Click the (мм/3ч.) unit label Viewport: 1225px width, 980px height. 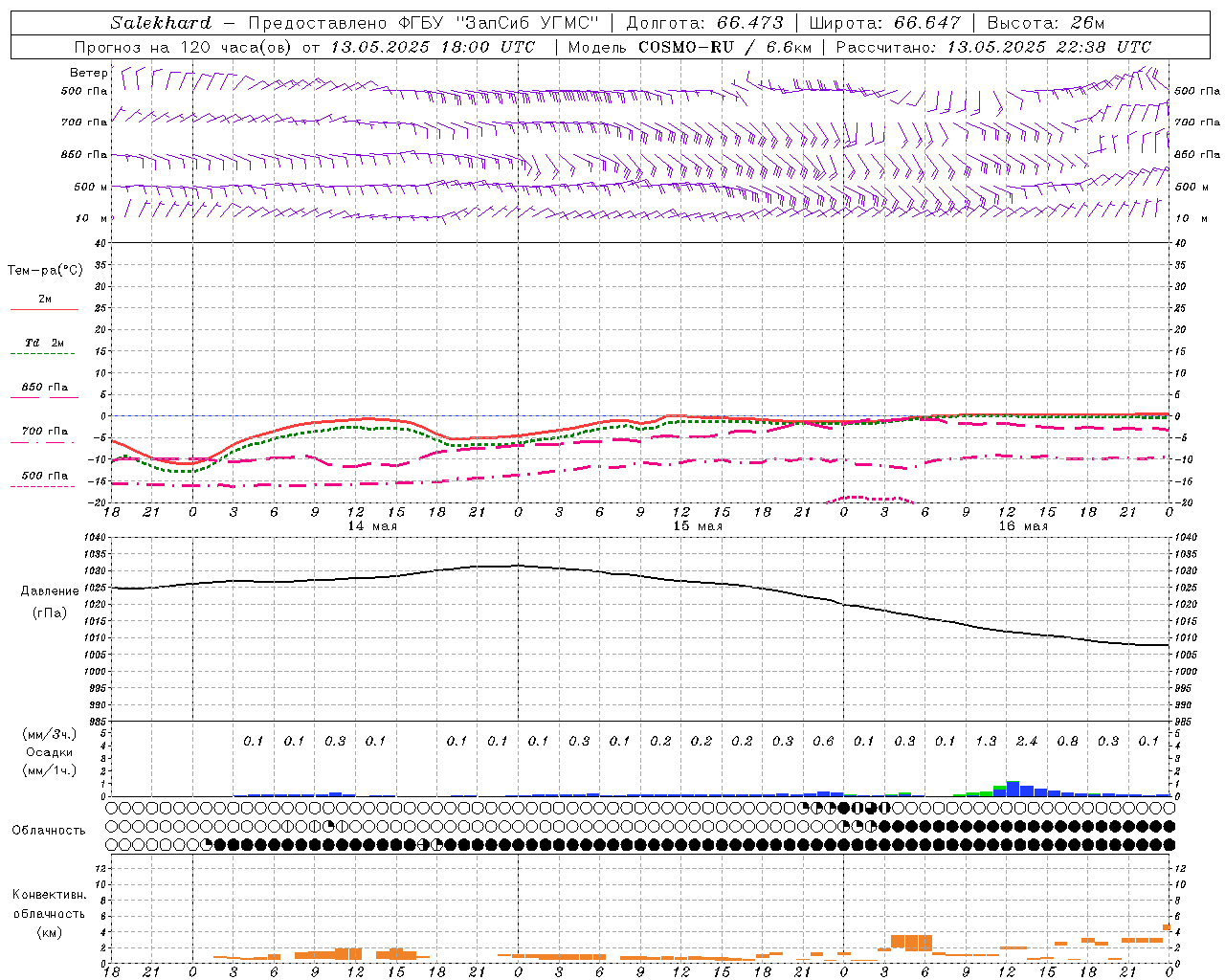pos(50,734)
